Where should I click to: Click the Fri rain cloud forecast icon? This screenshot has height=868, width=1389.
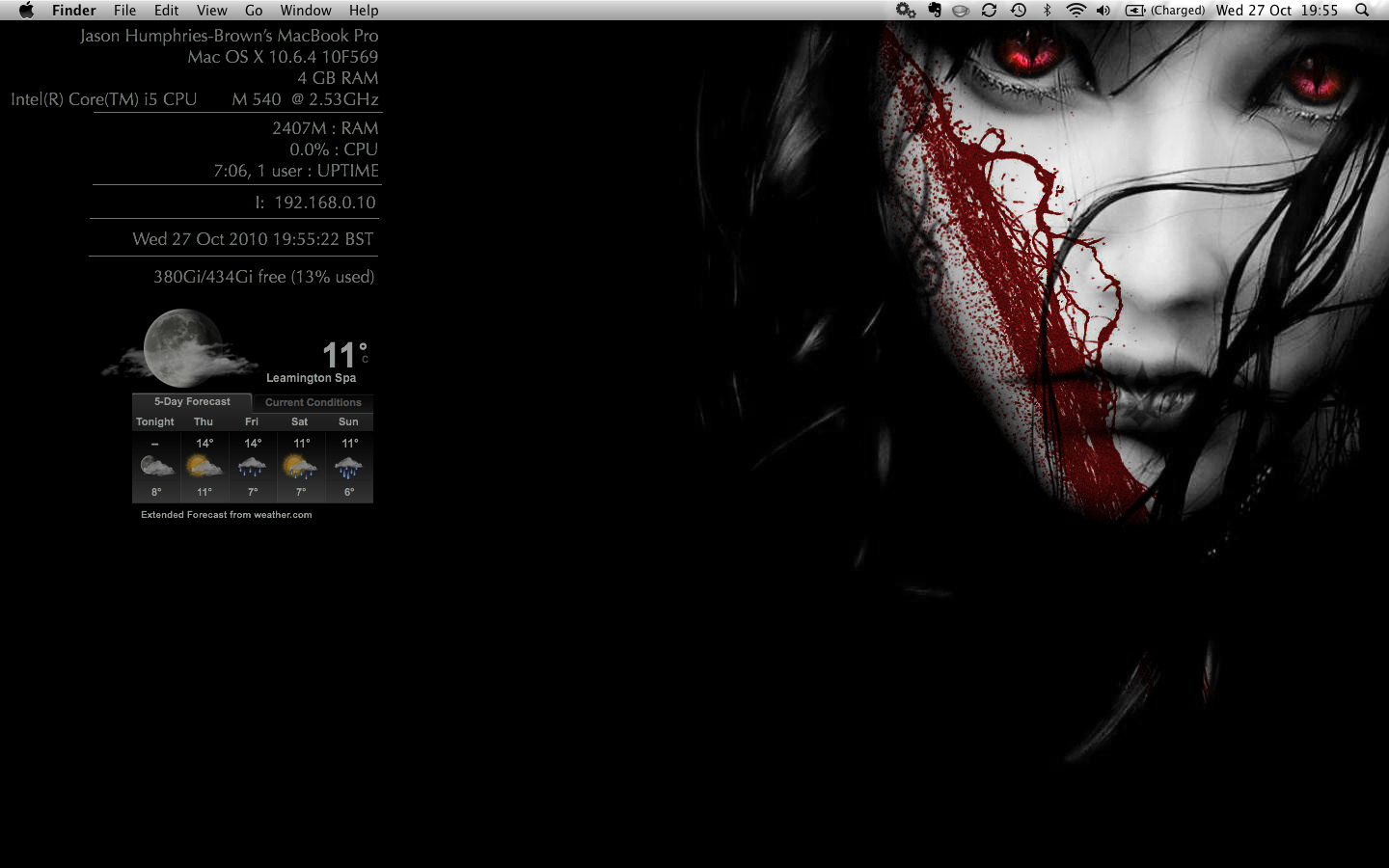click(252, 468)
